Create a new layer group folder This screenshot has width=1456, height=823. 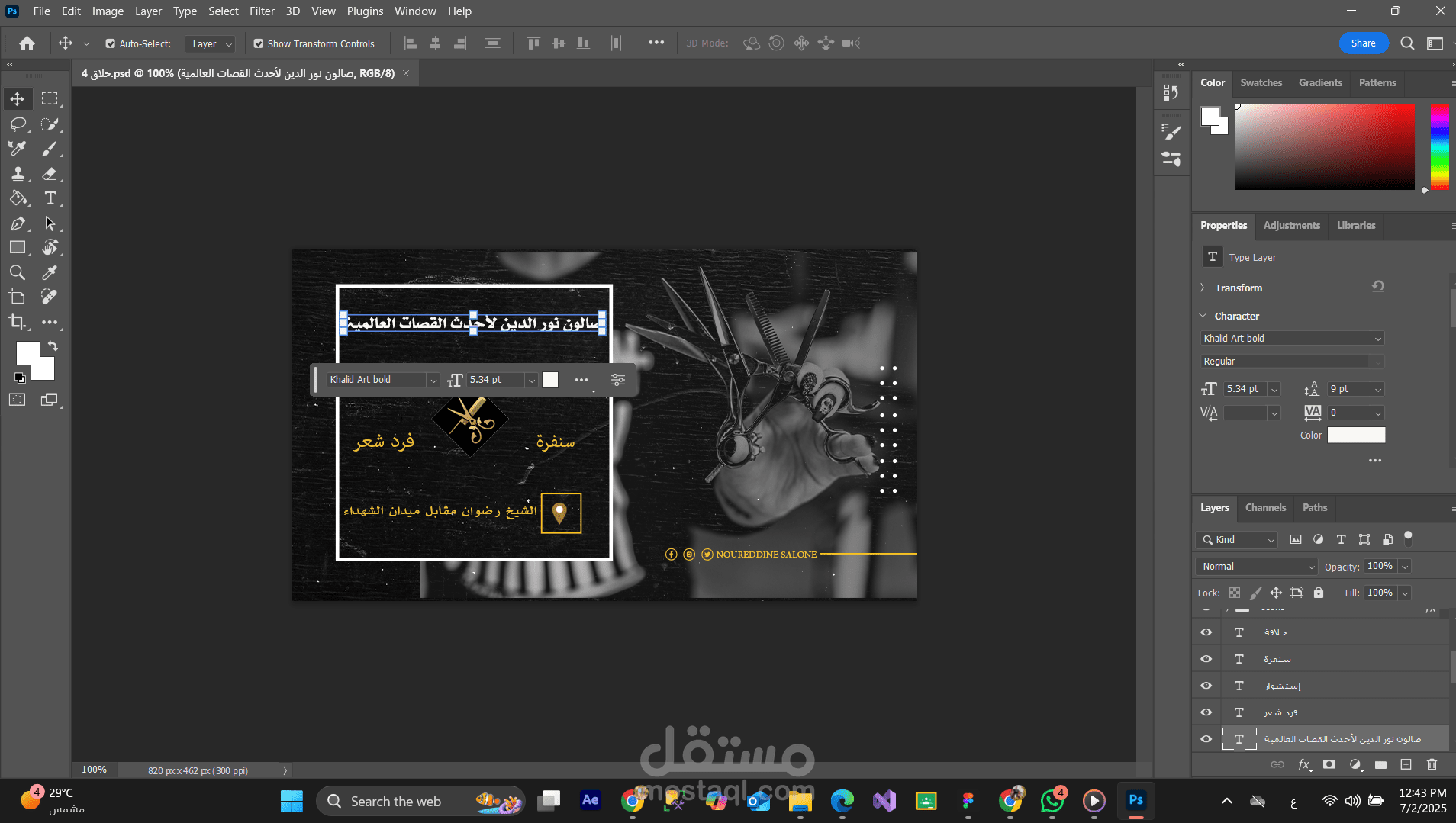1380,764
